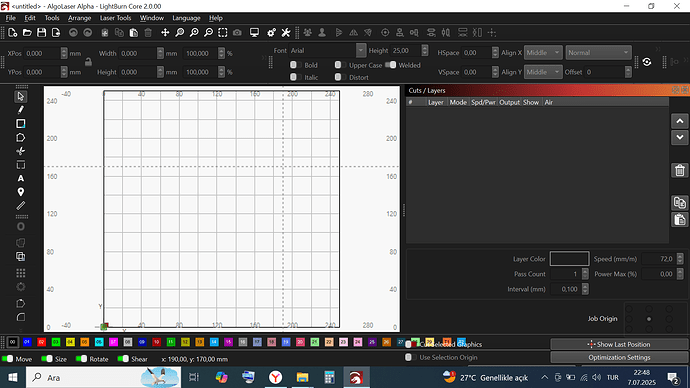Select the Edit Nodes tool

21,151
